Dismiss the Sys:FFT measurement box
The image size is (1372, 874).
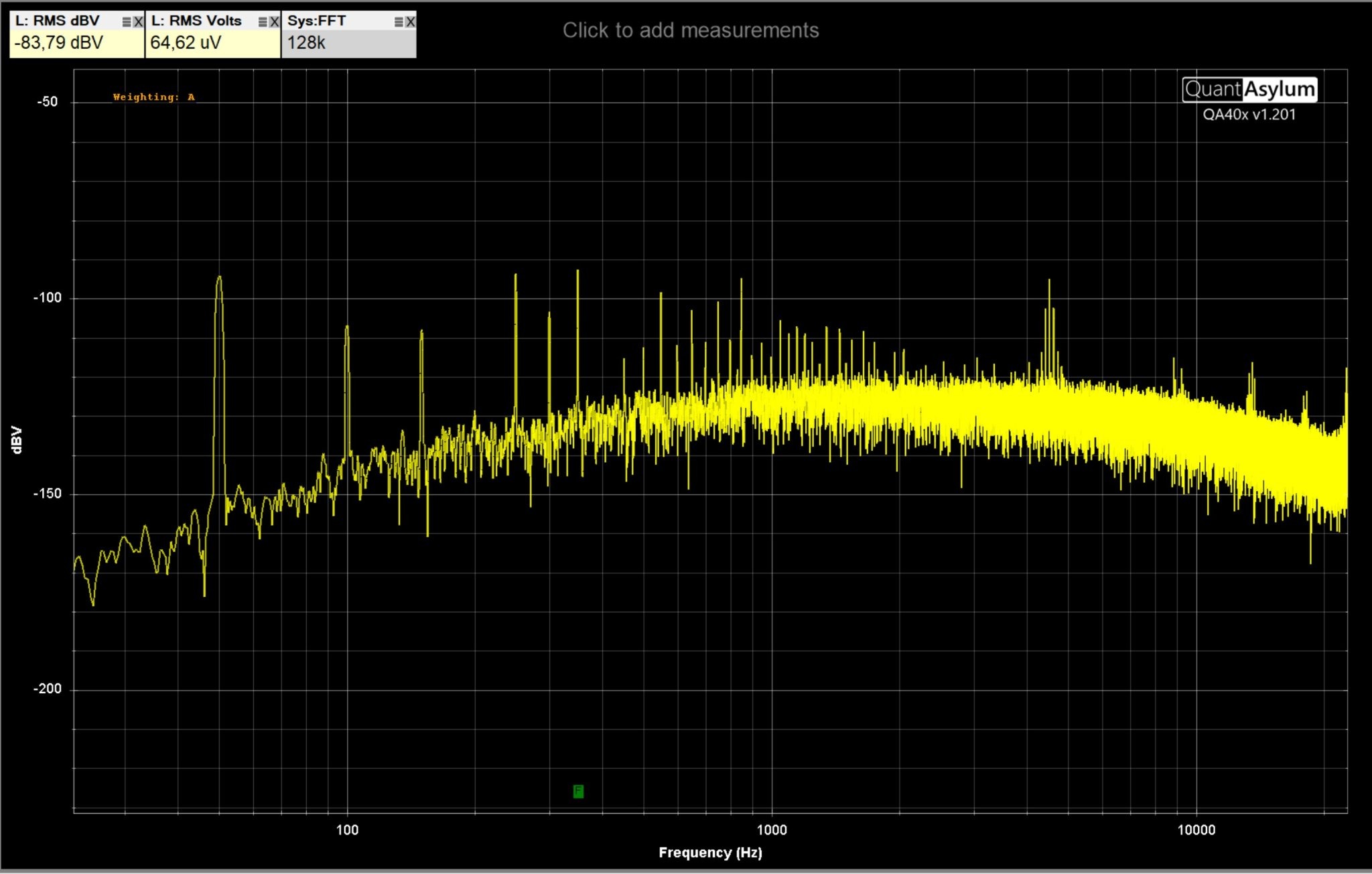(x=410, y=22)
